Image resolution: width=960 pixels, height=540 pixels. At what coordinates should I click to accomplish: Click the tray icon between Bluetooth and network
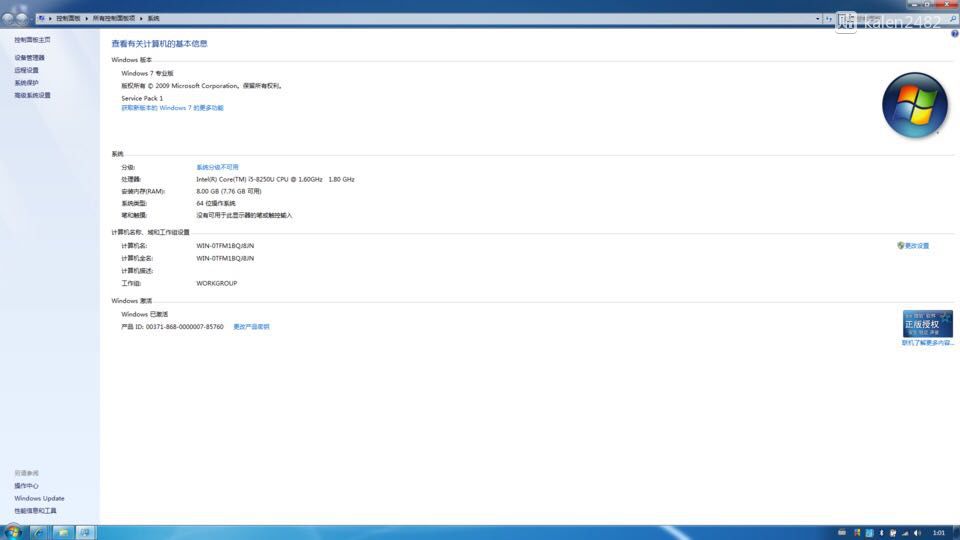click(893, 533)
